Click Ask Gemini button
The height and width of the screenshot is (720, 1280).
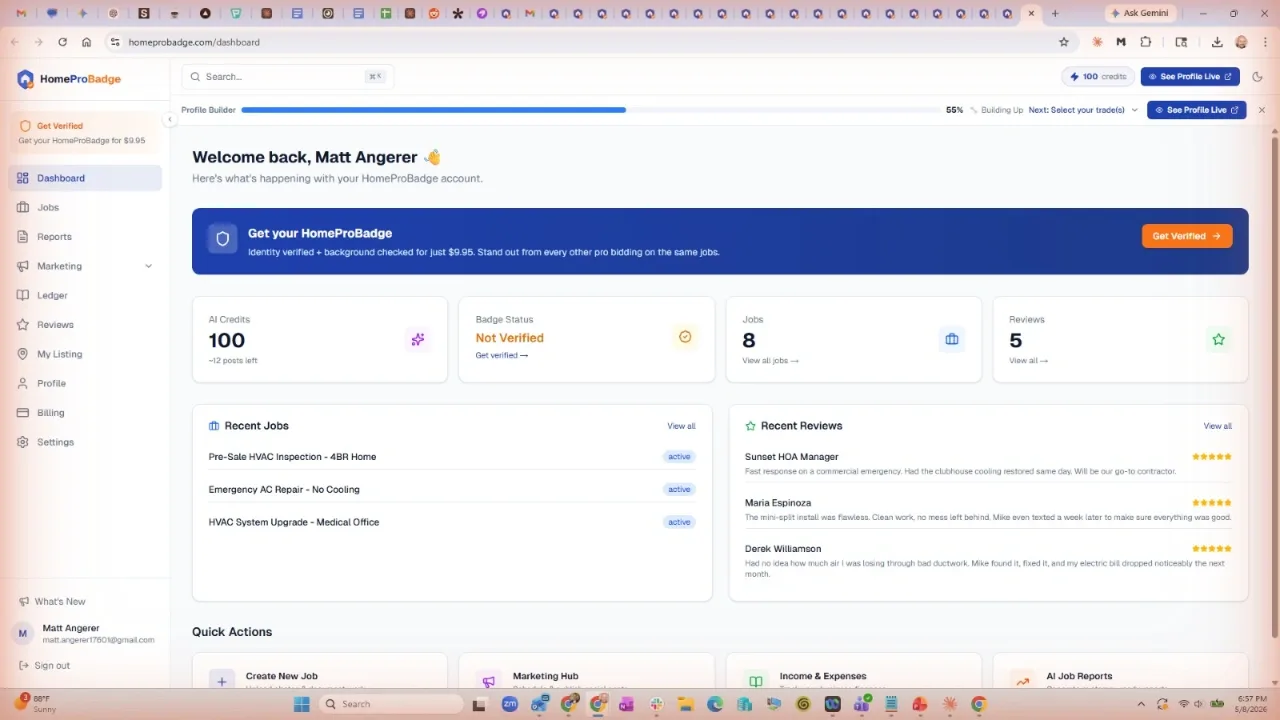[1139, 13]
